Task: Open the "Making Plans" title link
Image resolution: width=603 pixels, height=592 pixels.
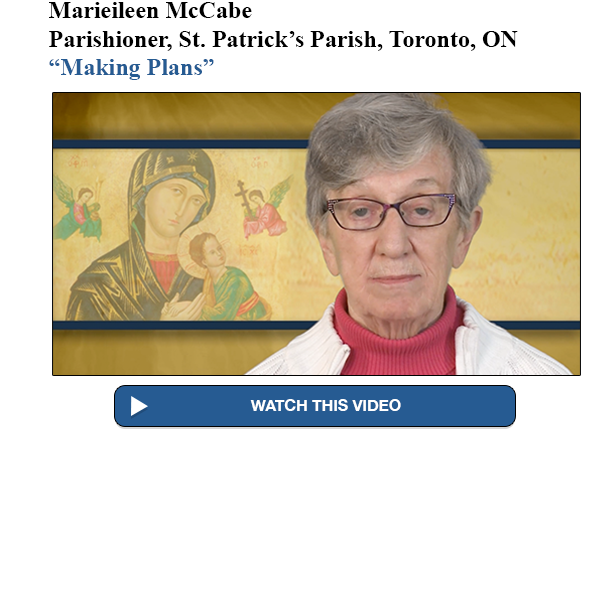Action: click(131, 67)
